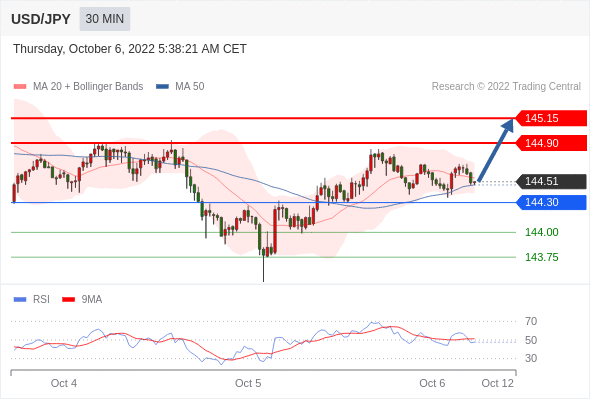Click the RSI 50 level label
Image resolution: width=590 pixels, height=400 pixels.
(531, 341)
